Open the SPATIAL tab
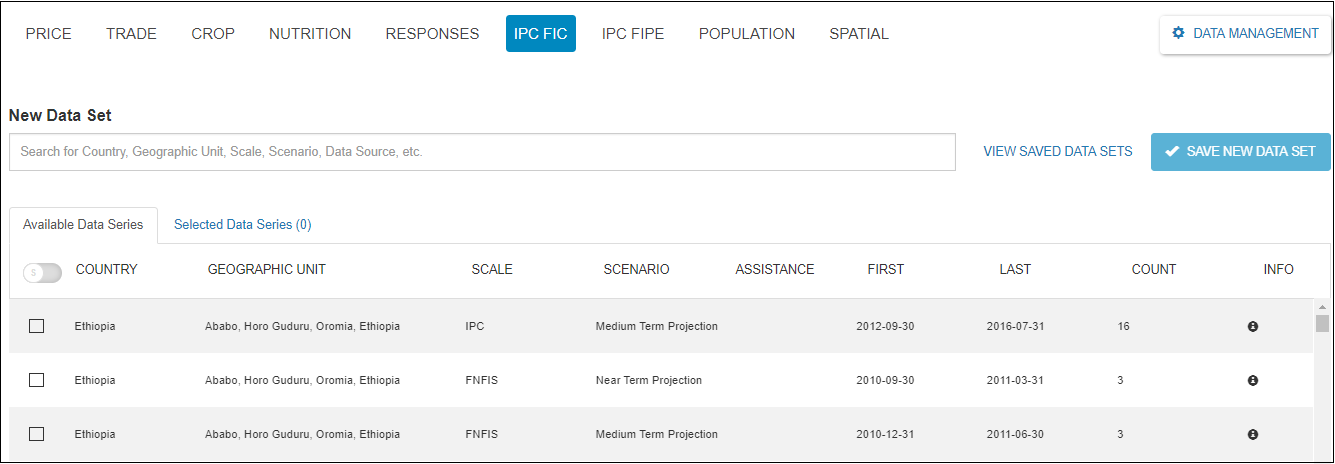This screenshot has height=464, width=1335. pyautogui.click(x=858, y=34)
